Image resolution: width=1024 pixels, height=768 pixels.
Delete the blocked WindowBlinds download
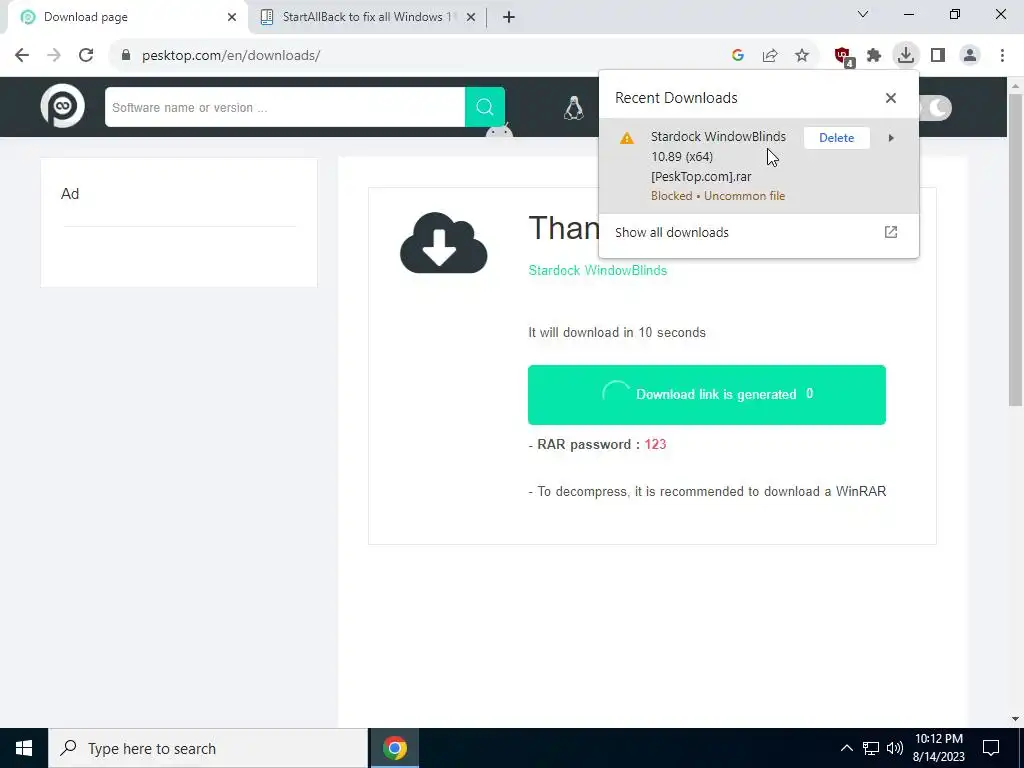click(837, 138)
